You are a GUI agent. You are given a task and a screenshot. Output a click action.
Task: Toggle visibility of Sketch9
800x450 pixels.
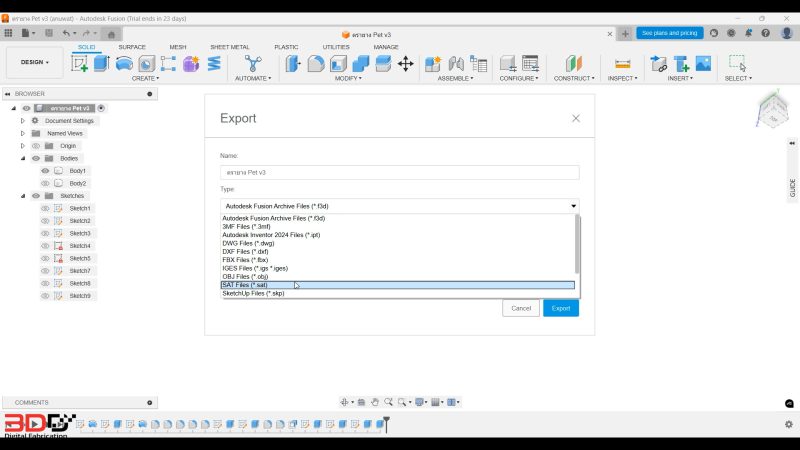click(x=45, y=296)
